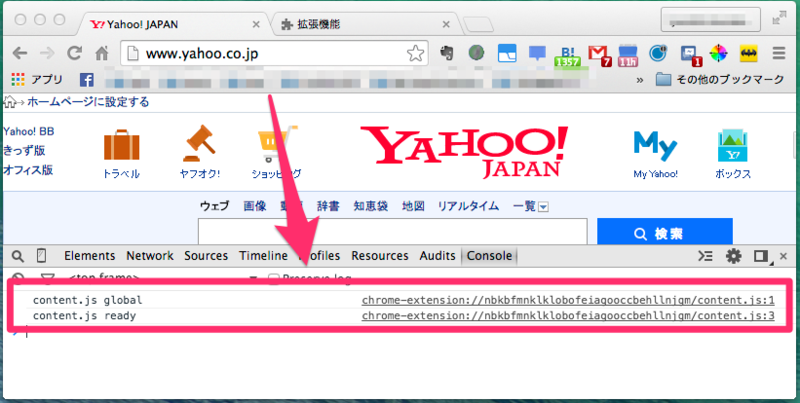Select the 辞書 search category

328,206
